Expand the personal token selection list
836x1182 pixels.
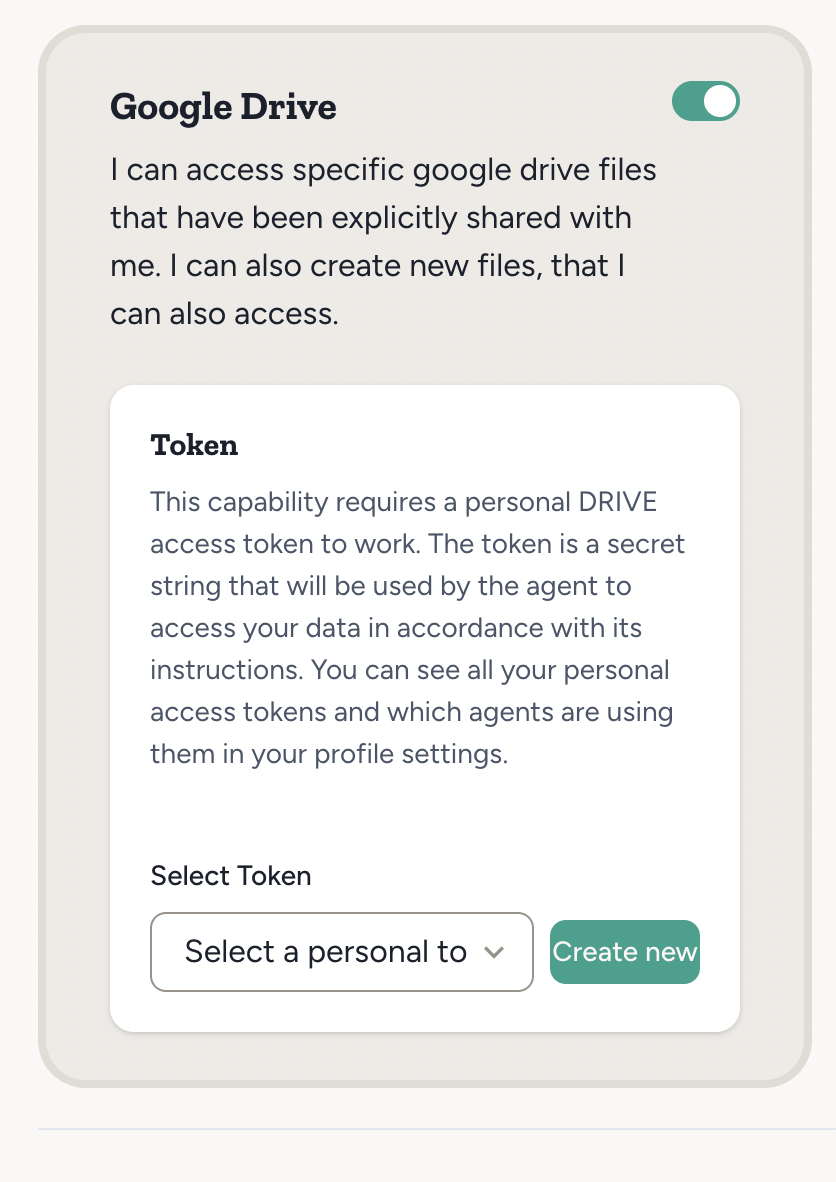(341, 952)
